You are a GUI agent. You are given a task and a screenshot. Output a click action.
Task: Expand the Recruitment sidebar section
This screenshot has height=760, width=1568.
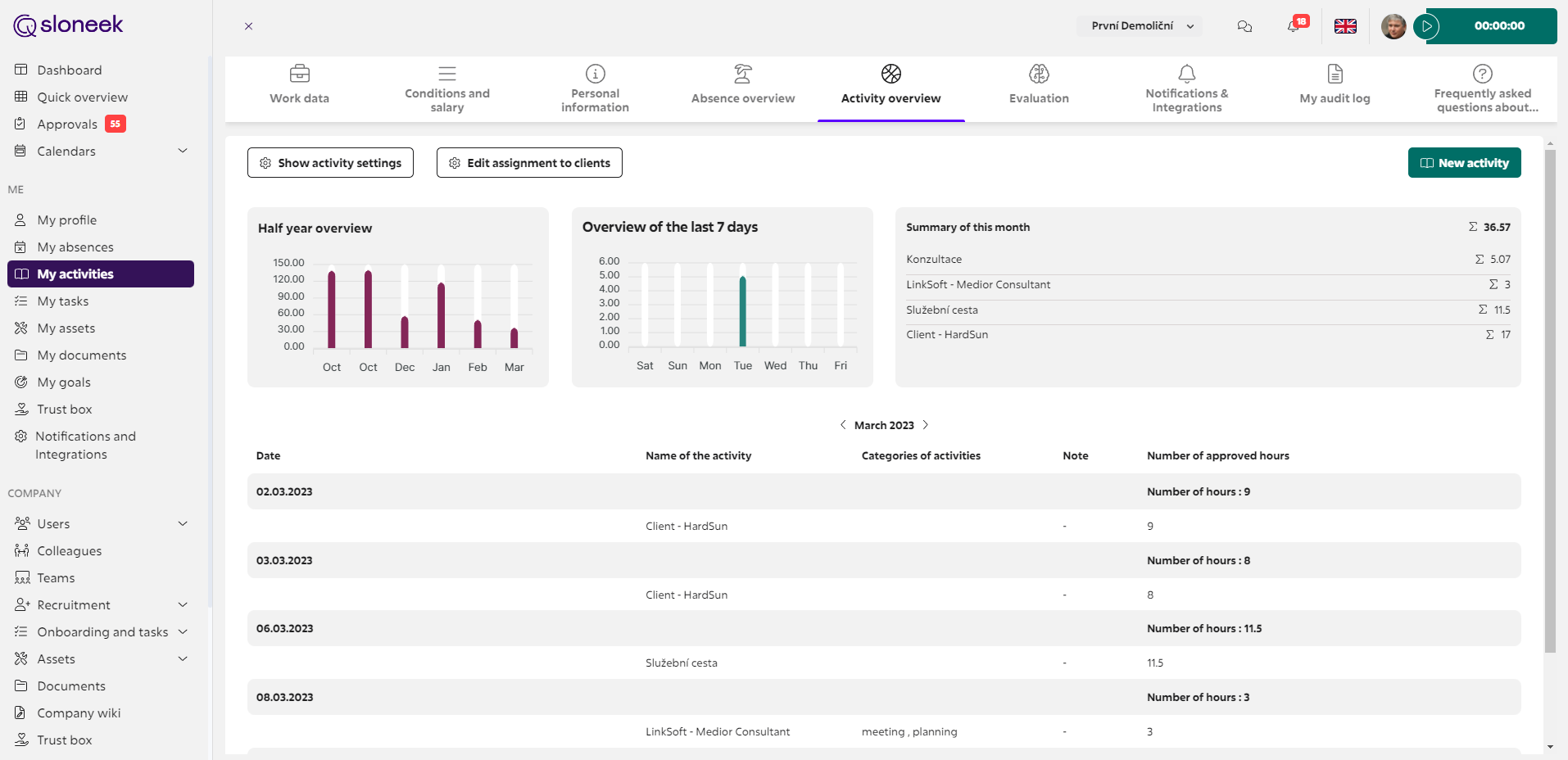pos(183,604)
